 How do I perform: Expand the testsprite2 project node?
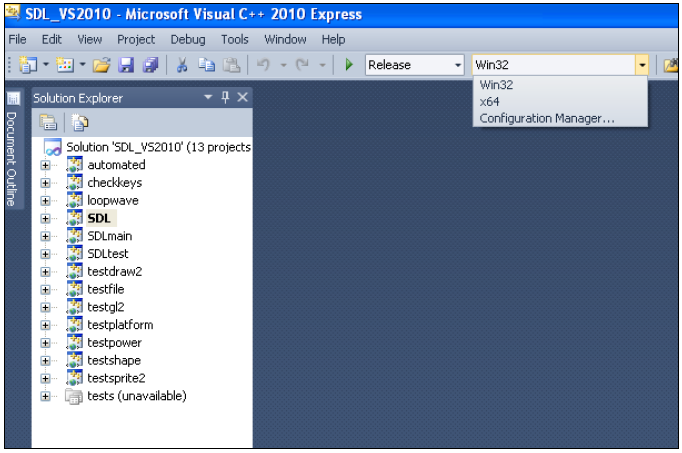(45, 379)
